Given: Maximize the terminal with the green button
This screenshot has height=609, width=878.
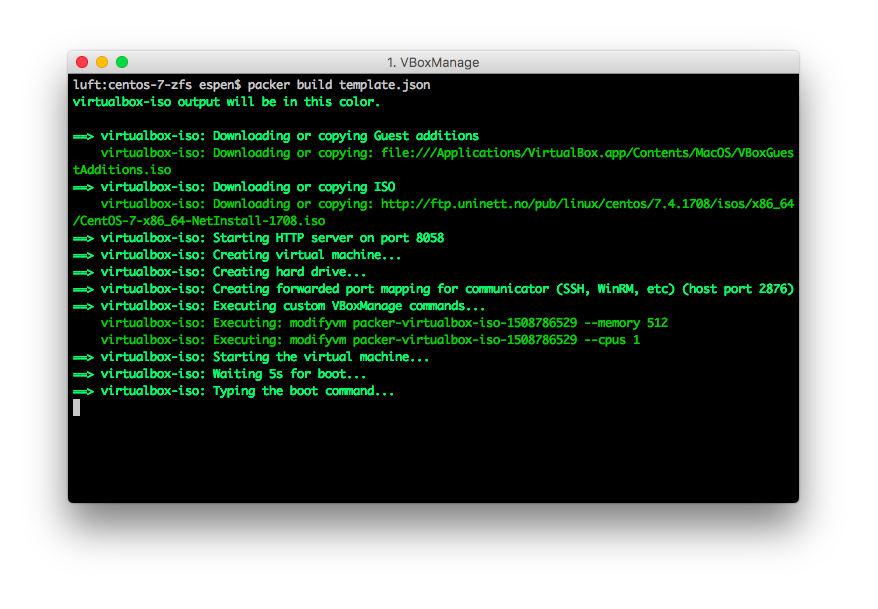Looking at the screenshot, I should (x=122, y=62).
